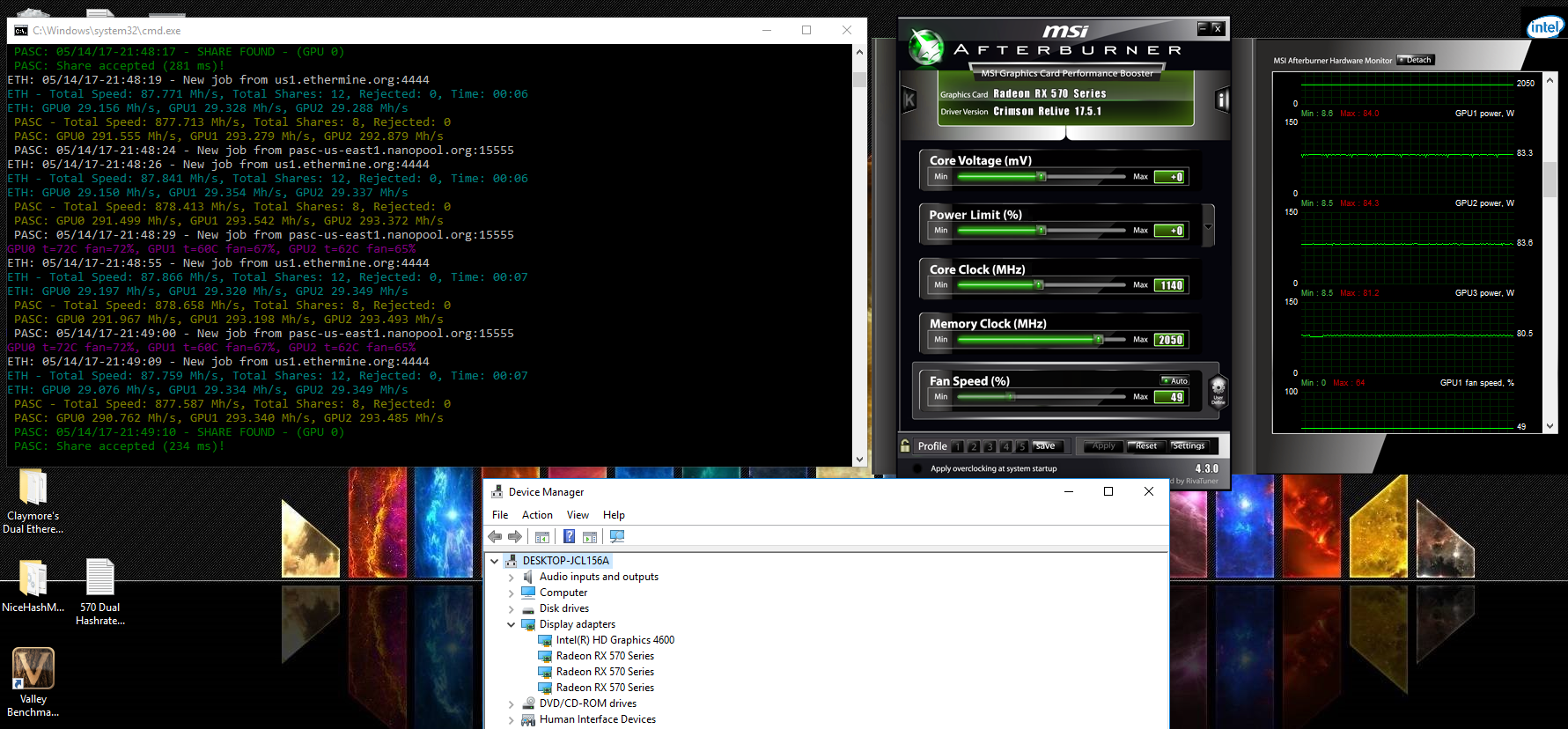This screenshot has width=1568, height=729.
Task: Click Device Manager title bar icon
Action: tap(497, 492)
